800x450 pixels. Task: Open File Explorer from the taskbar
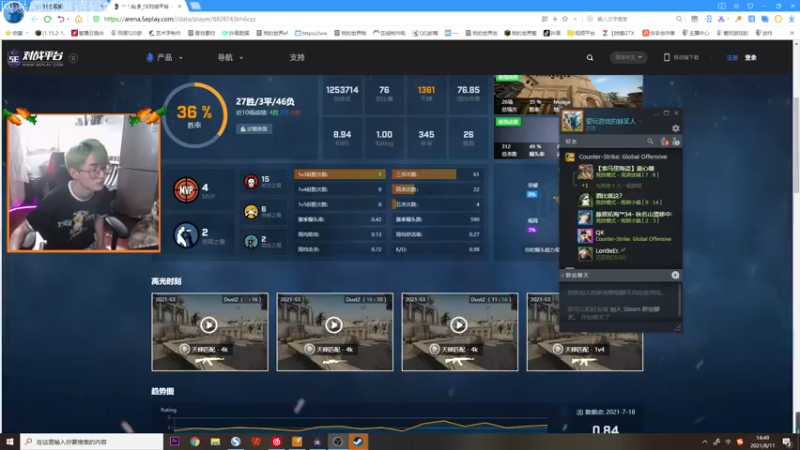(215, 441)
